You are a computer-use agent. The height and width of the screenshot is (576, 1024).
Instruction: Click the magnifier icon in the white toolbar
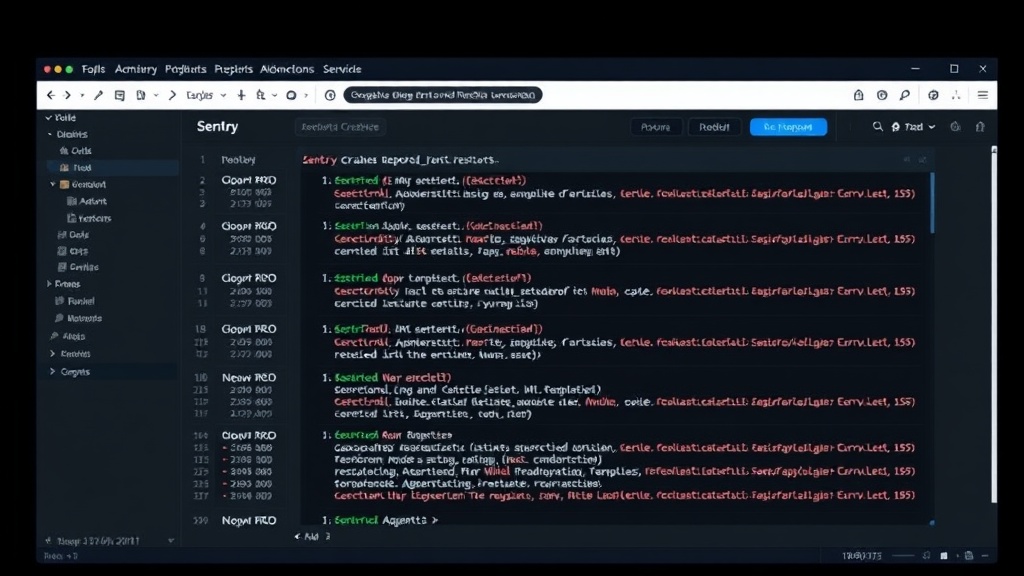coord(905,95)
